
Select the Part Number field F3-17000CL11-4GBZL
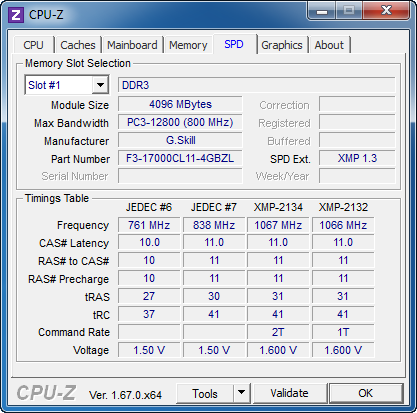click(x=180, y=158)
